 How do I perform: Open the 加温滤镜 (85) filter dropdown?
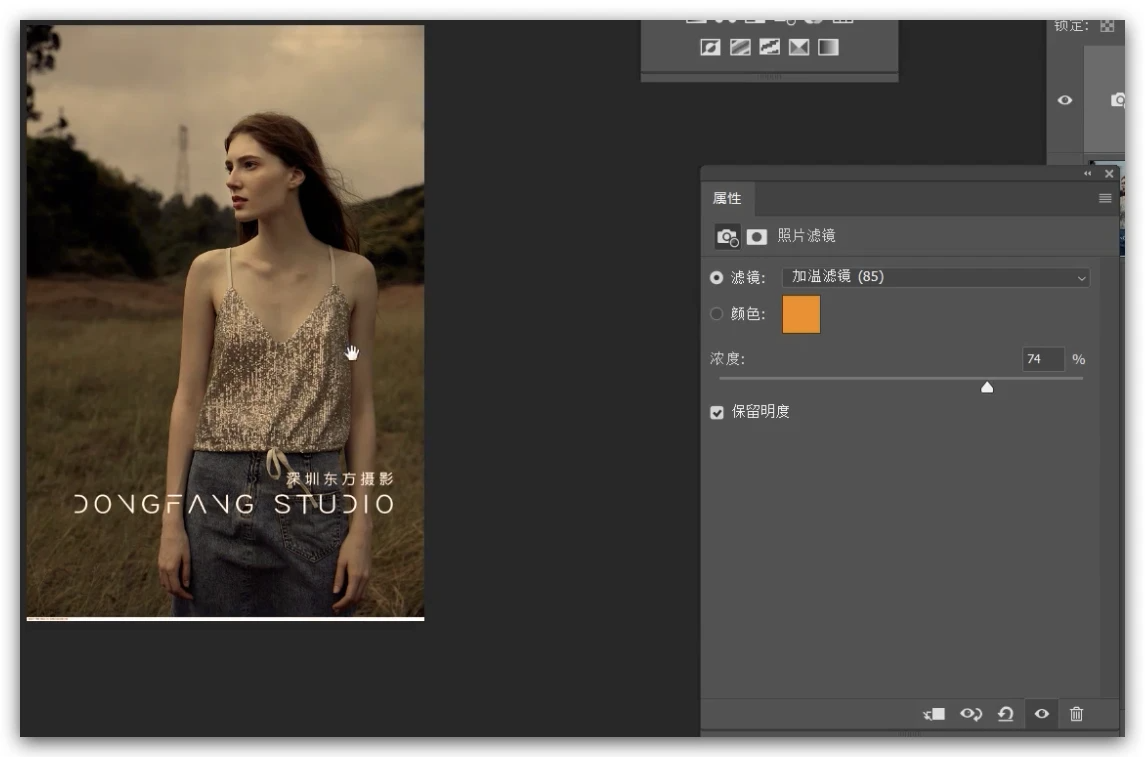coord(935,277)
